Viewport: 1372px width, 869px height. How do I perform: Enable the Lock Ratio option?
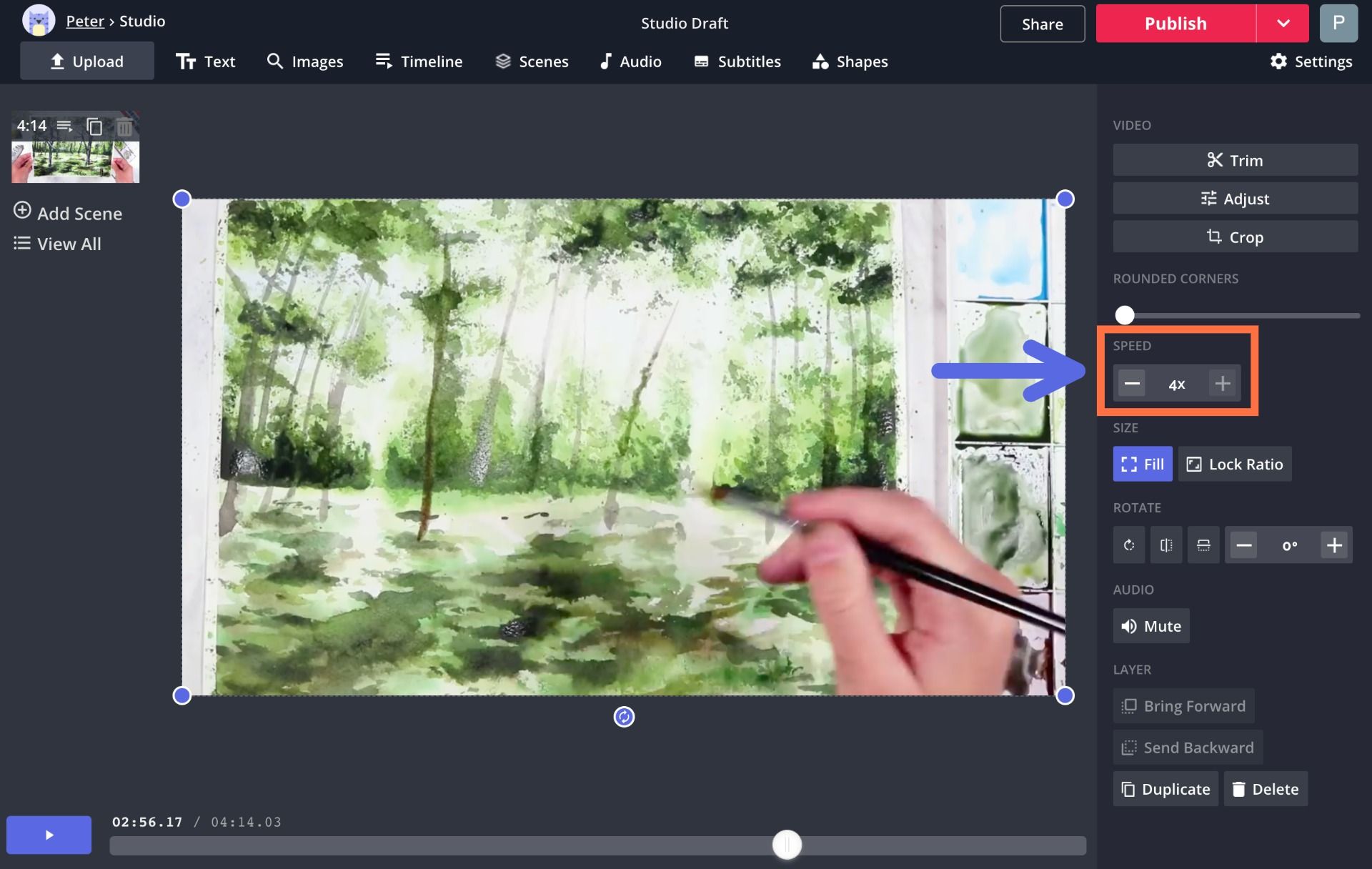click(x=1234, y=465)
